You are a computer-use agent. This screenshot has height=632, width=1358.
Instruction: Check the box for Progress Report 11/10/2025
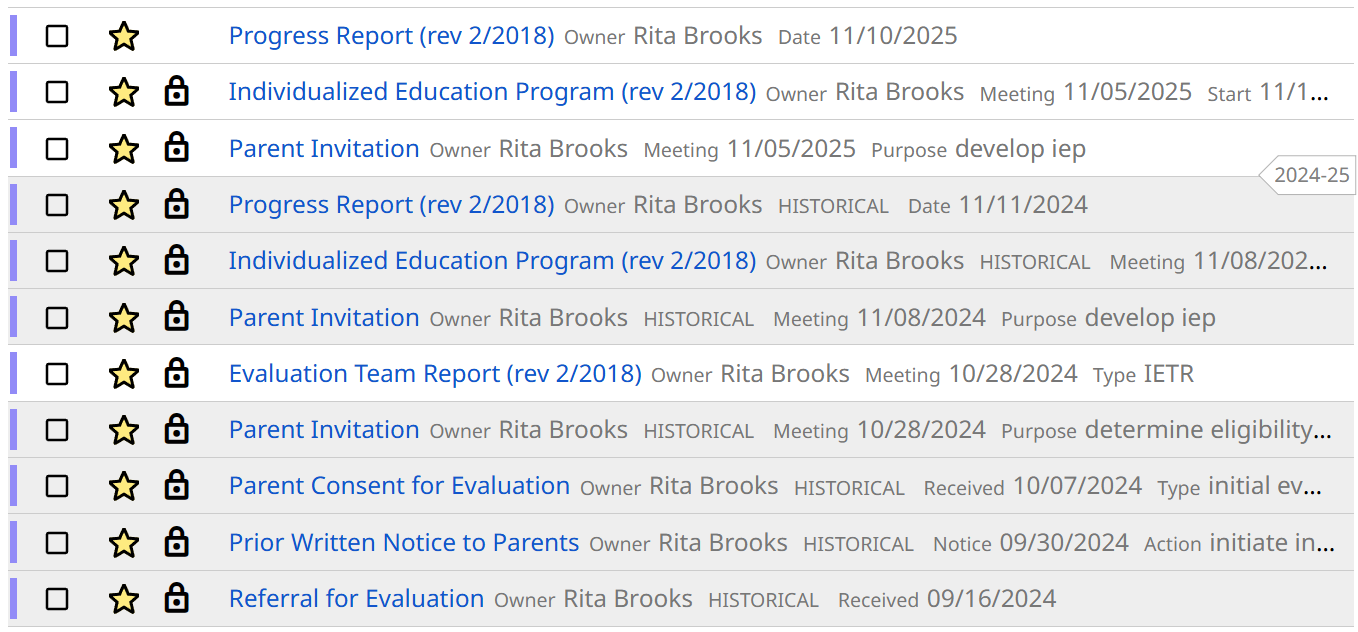57,37
